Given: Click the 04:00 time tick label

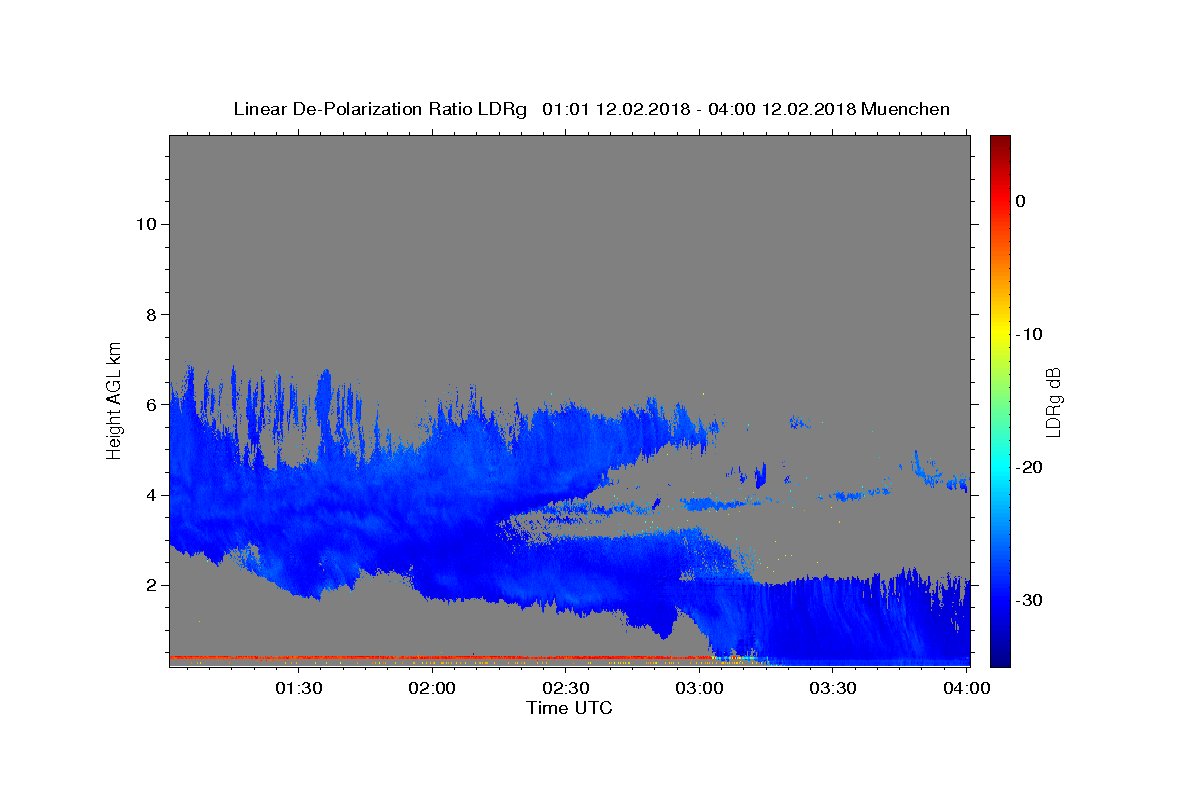Looking at the screenshot, I should 967,688.
